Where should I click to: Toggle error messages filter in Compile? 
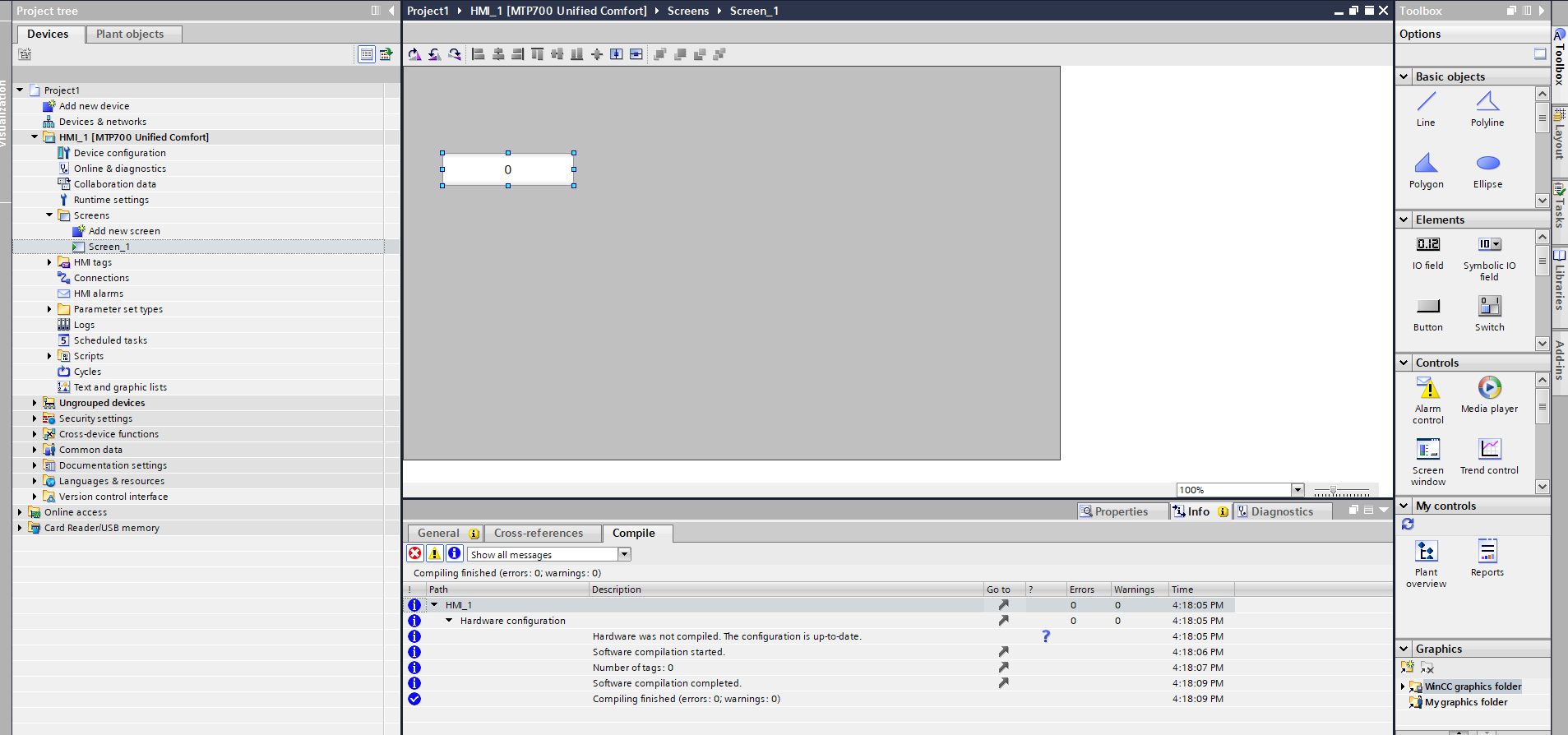pyautogui.click(x=415, y=553)
